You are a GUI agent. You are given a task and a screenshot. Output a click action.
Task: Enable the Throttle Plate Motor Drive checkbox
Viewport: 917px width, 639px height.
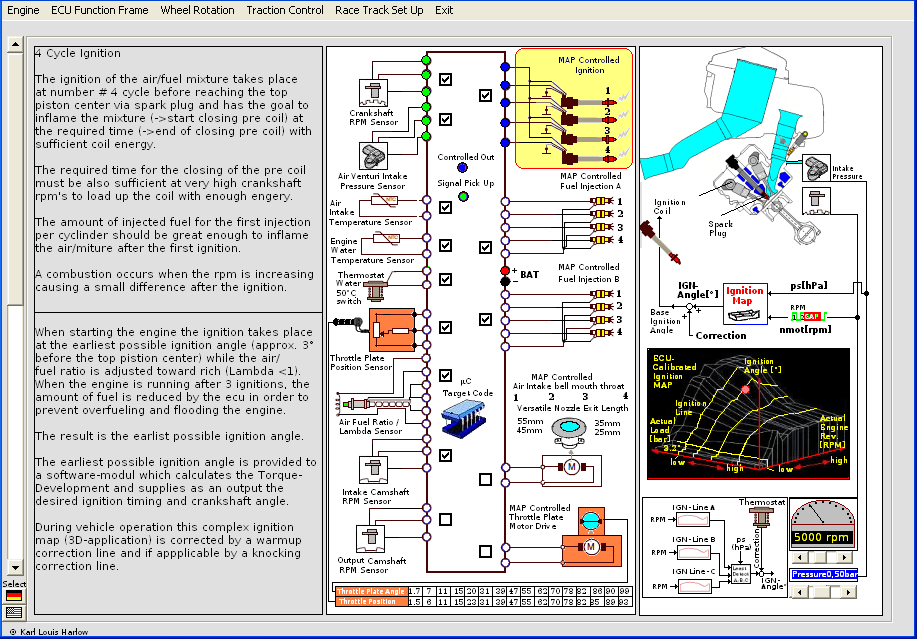[485, 551]
